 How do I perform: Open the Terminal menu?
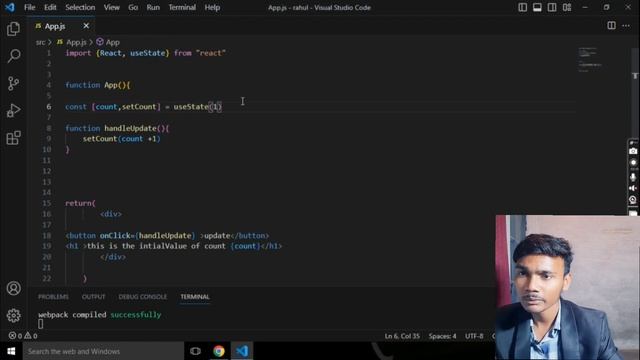(x=182, y=7)
